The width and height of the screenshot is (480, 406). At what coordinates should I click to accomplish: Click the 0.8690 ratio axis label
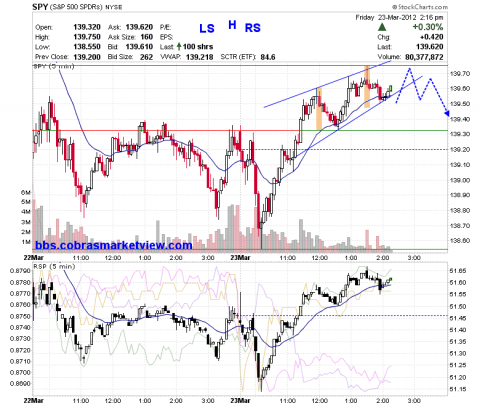[19, 383]
